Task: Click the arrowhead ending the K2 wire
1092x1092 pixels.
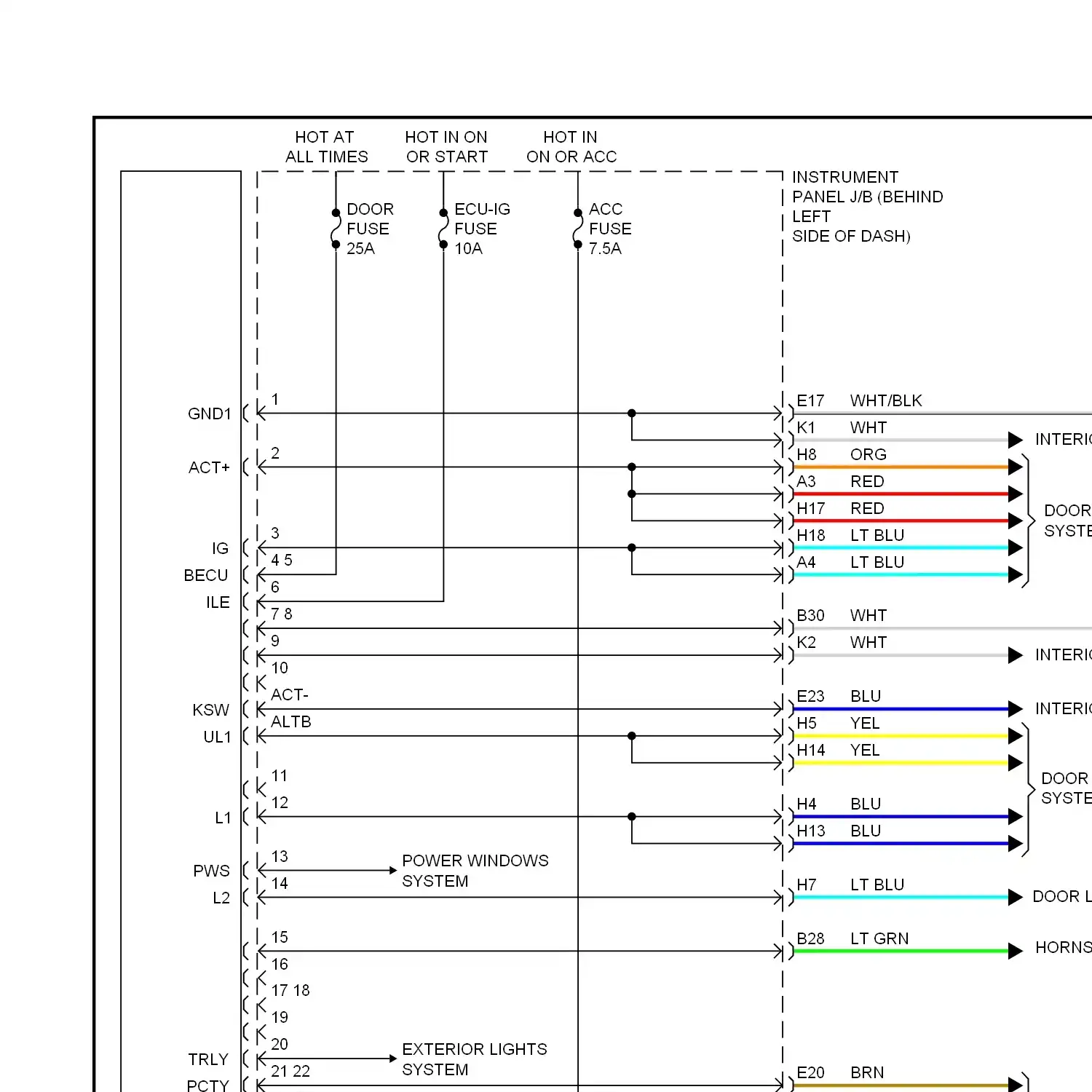Action: pos(1016,655)
